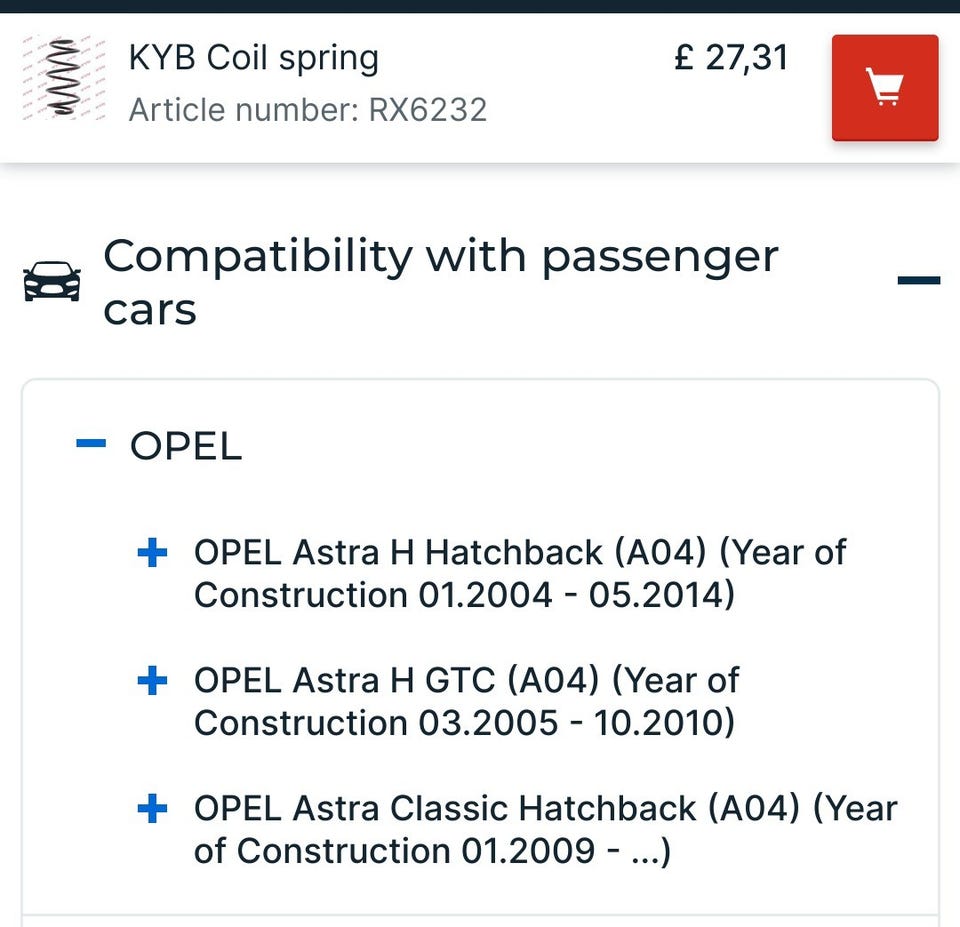Collapse the compatibility section with the minus icon
Screen dimensions: 960x927
[918, 281]
